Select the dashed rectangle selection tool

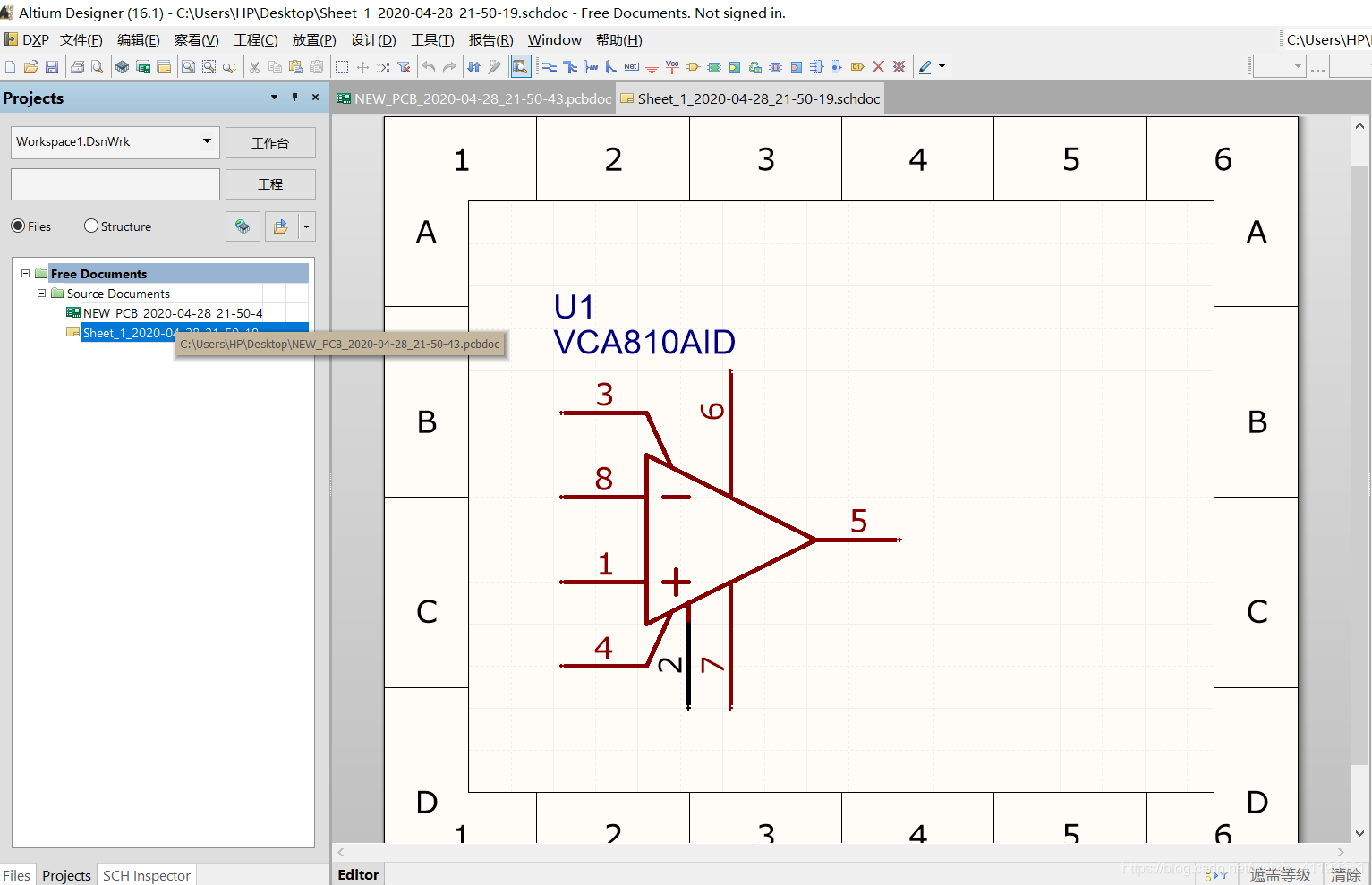point(342,67)
